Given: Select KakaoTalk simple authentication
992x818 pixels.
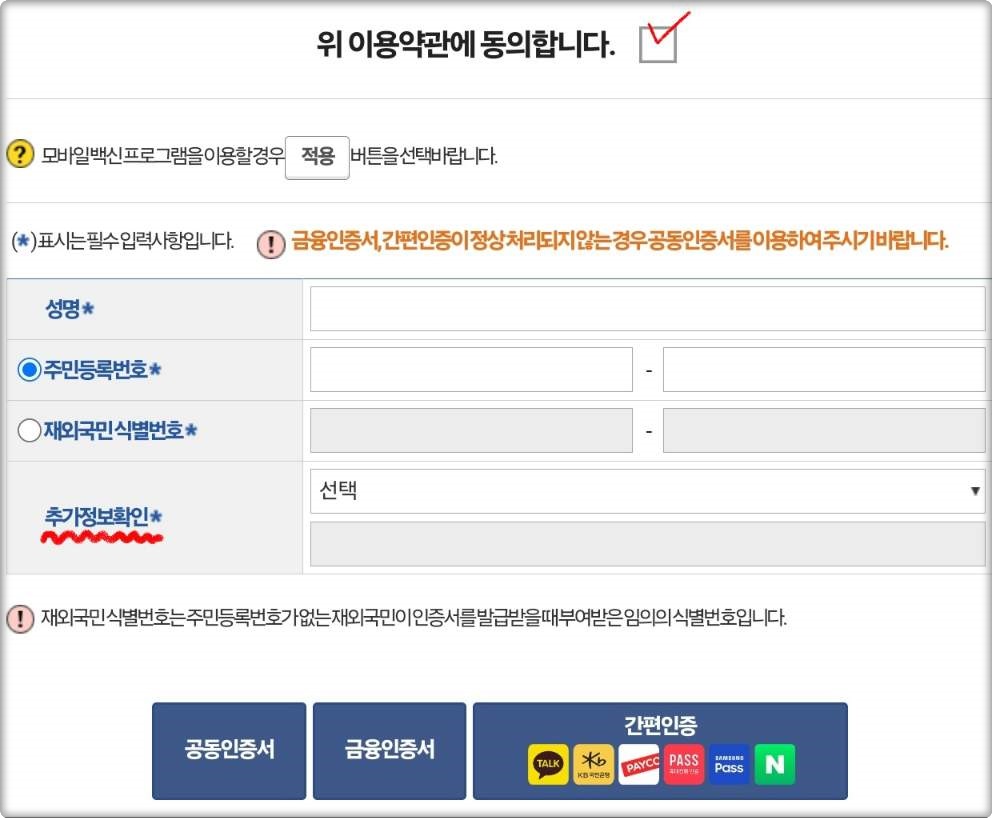Looking at the screenshot, I should 547,763.
